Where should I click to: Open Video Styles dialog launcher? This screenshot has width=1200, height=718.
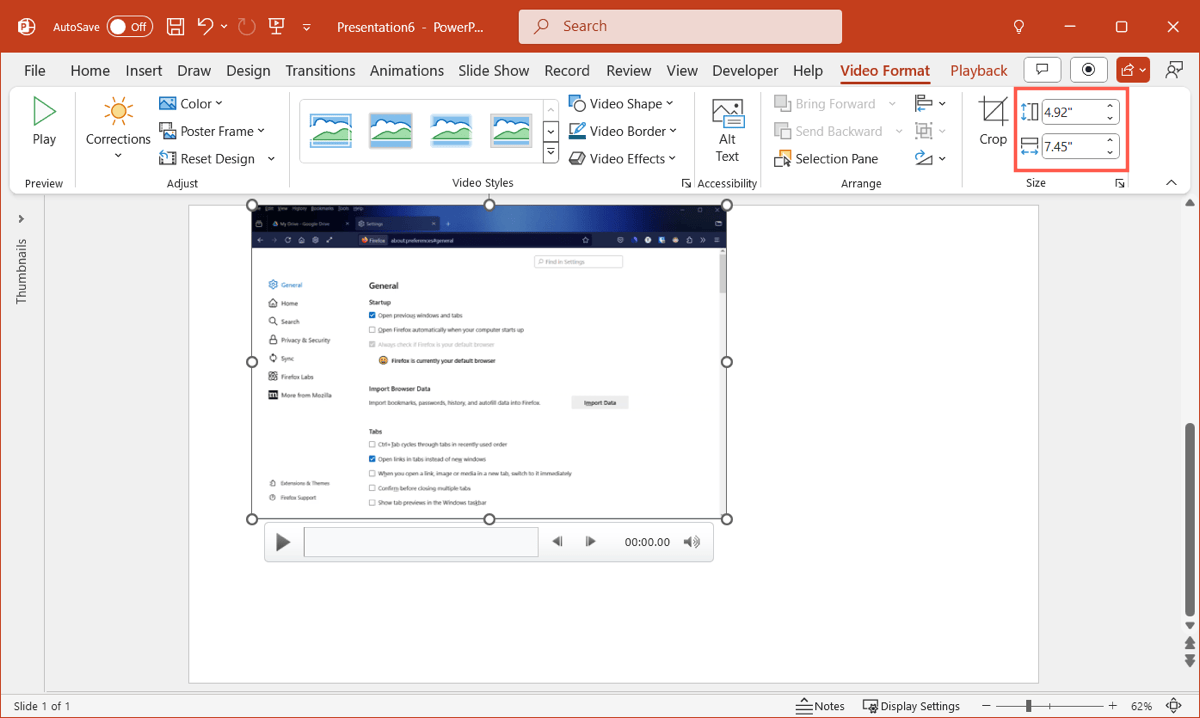(x=686, y=184)
